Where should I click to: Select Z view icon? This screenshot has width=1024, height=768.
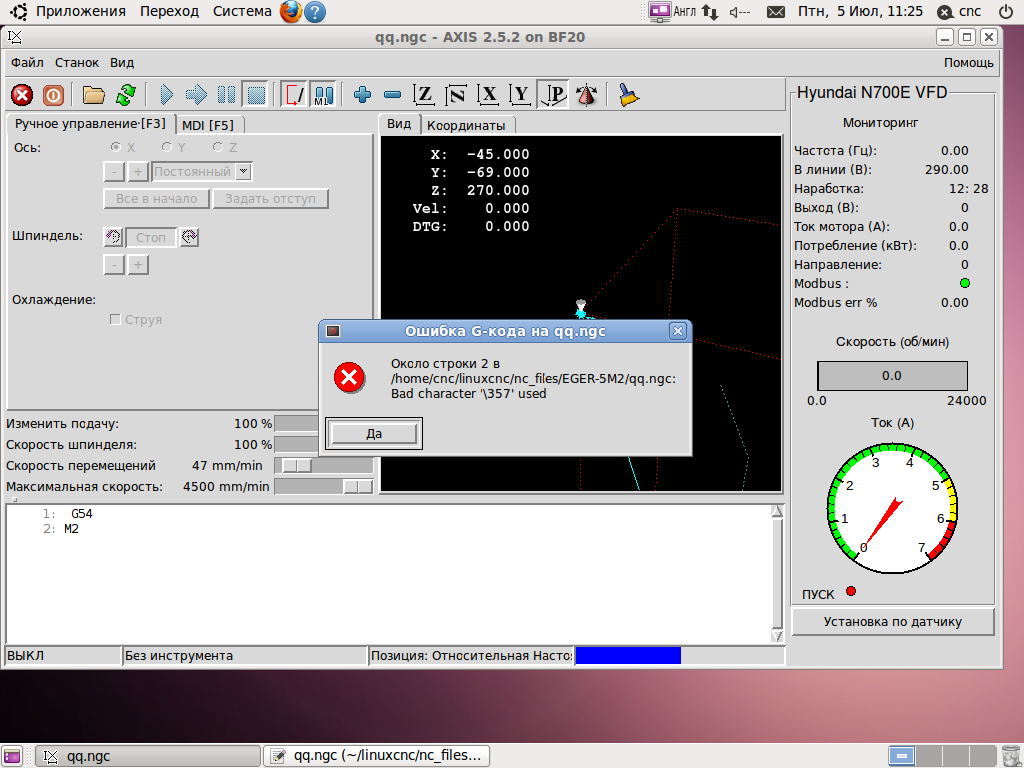pyautogui.click(x=424, y=95)
